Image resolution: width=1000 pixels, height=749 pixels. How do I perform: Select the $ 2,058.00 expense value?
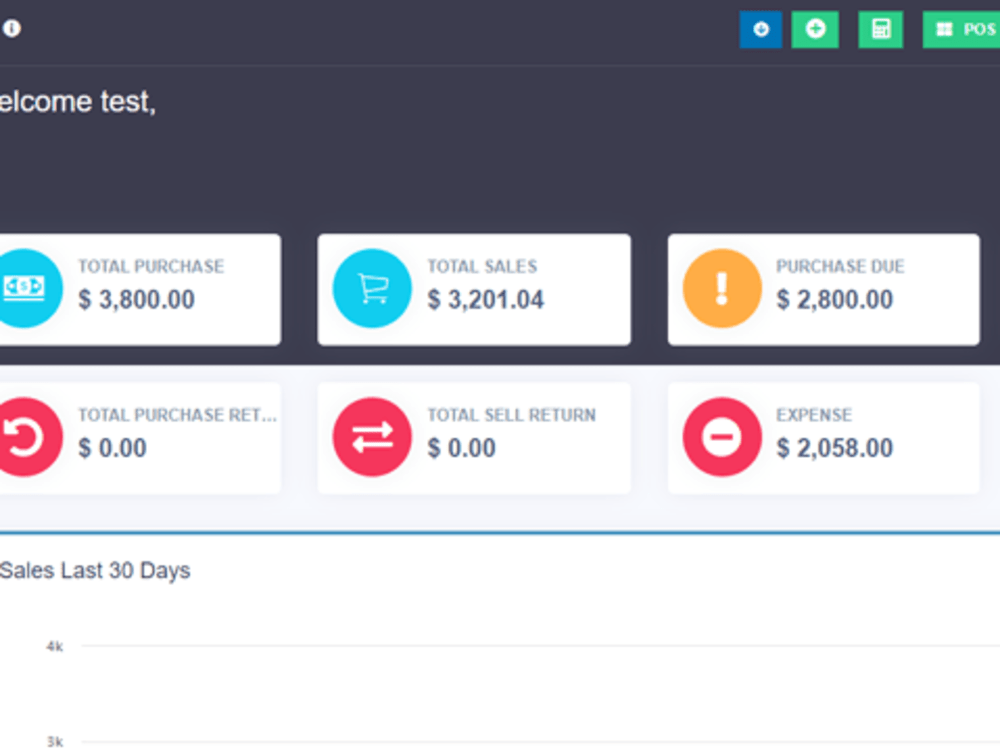pos(834,448)
